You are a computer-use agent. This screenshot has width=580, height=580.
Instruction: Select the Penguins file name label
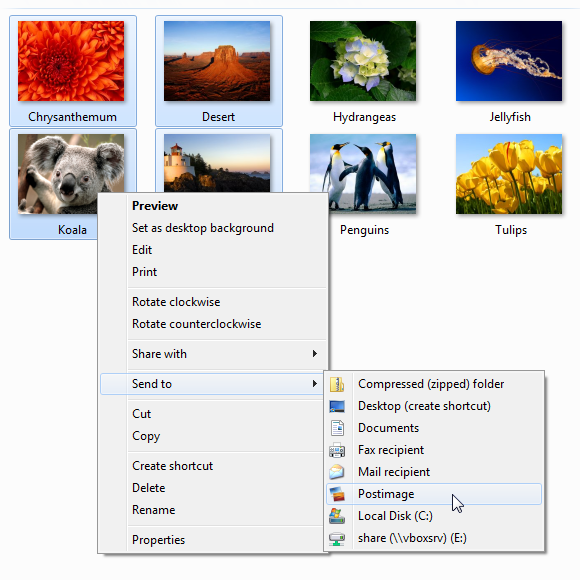364,230
